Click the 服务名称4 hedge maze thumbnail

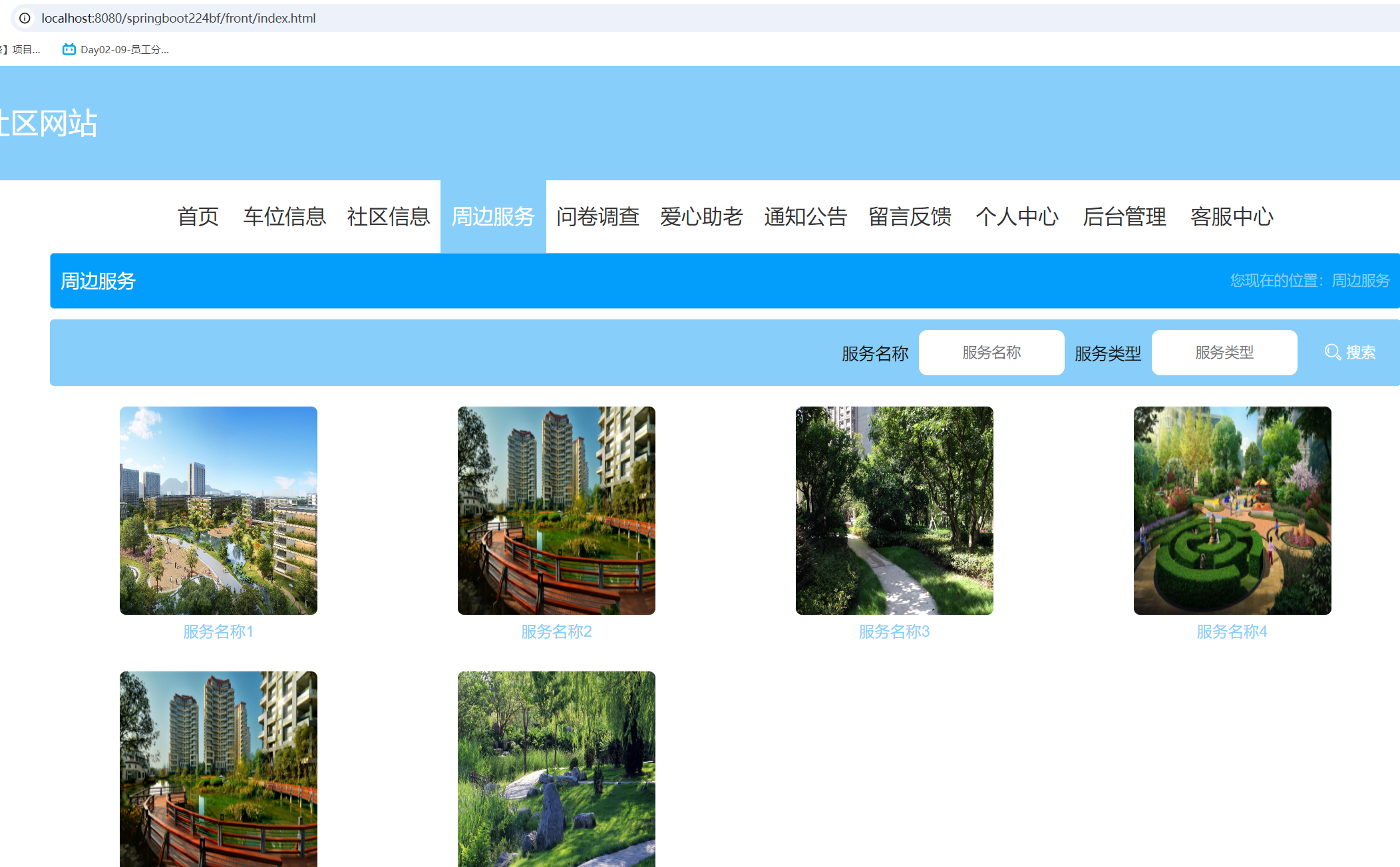(1232, 510)
